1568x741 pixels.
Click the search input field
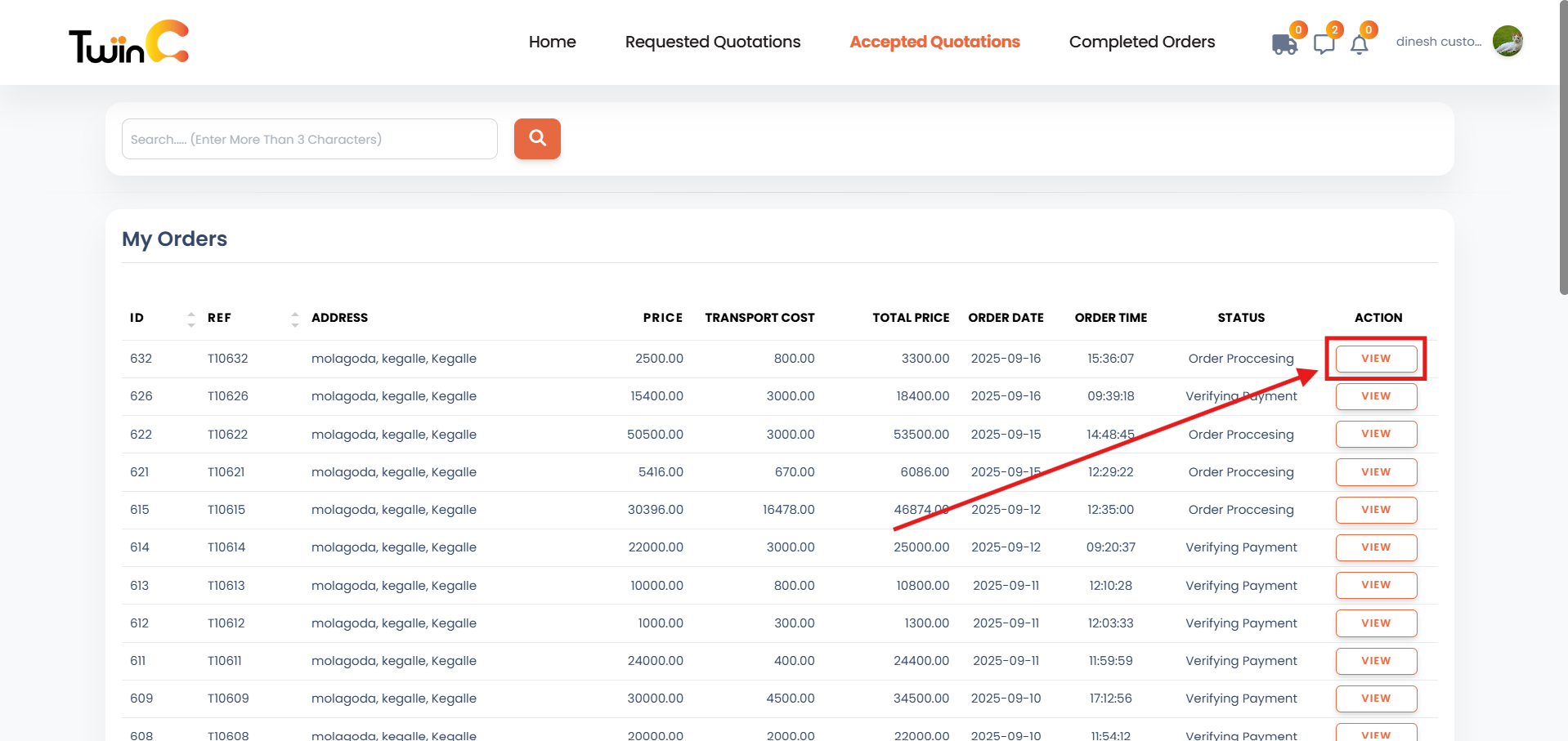point(309,139)
